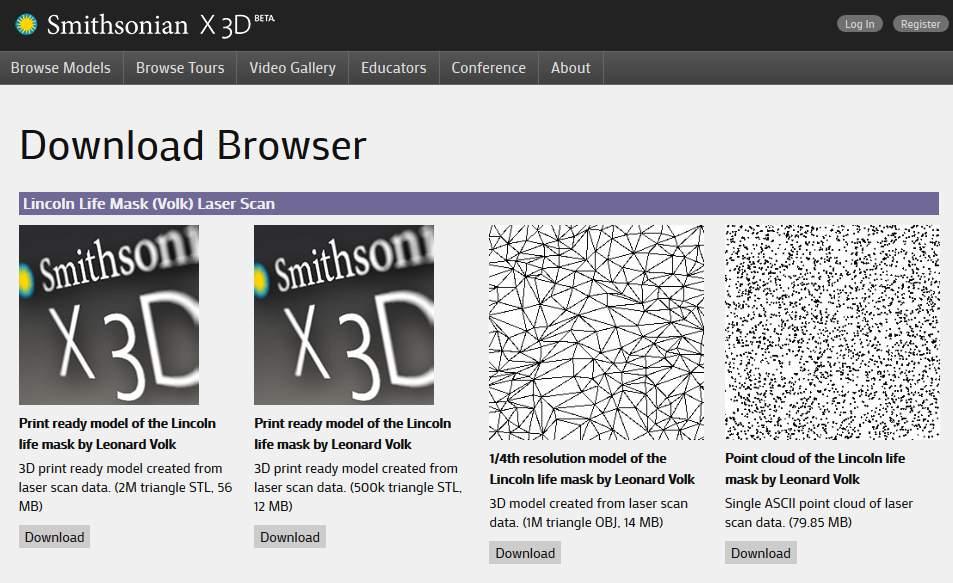This screenshot has height=583, width=953.
Task: Open the Conference page
Action: [488, 67]
